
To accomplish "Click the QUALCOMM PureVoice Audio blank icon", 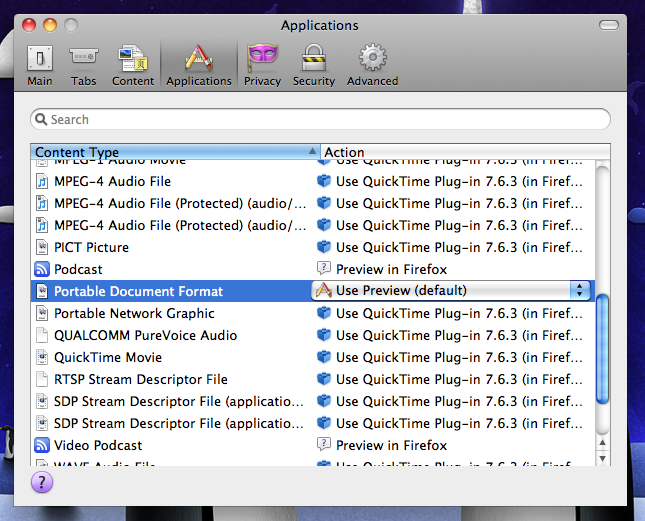I will [42, 335].
